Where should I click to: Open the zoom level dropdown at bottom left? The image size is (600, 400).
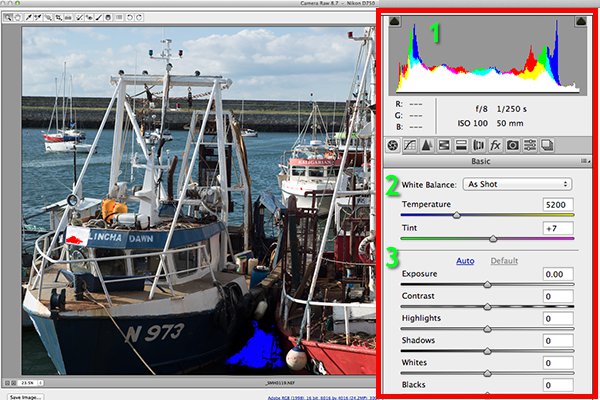(32, 383)
